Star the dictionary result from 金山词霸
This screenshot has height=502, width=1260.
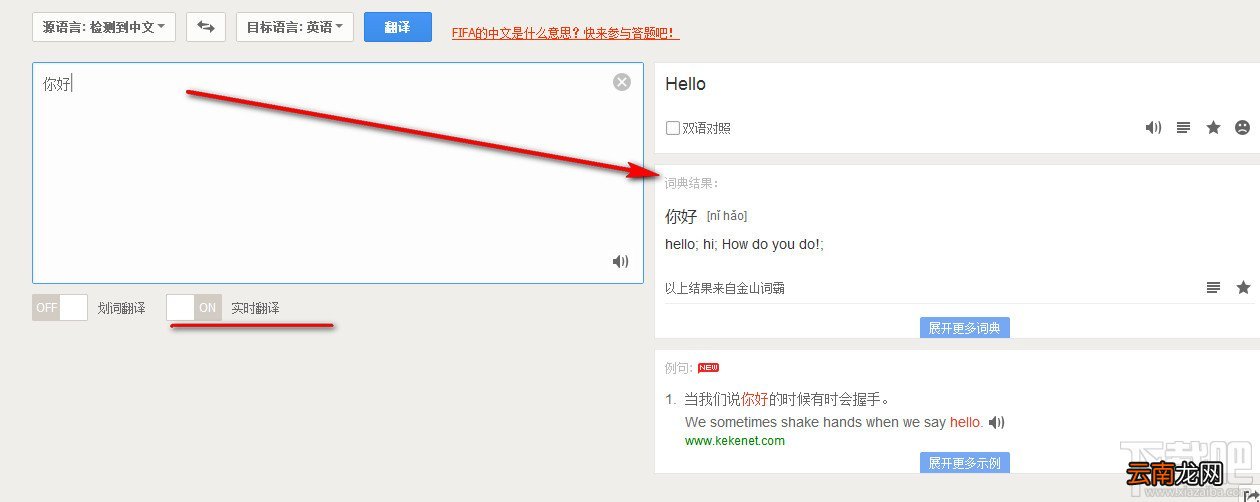[1243, 288]
